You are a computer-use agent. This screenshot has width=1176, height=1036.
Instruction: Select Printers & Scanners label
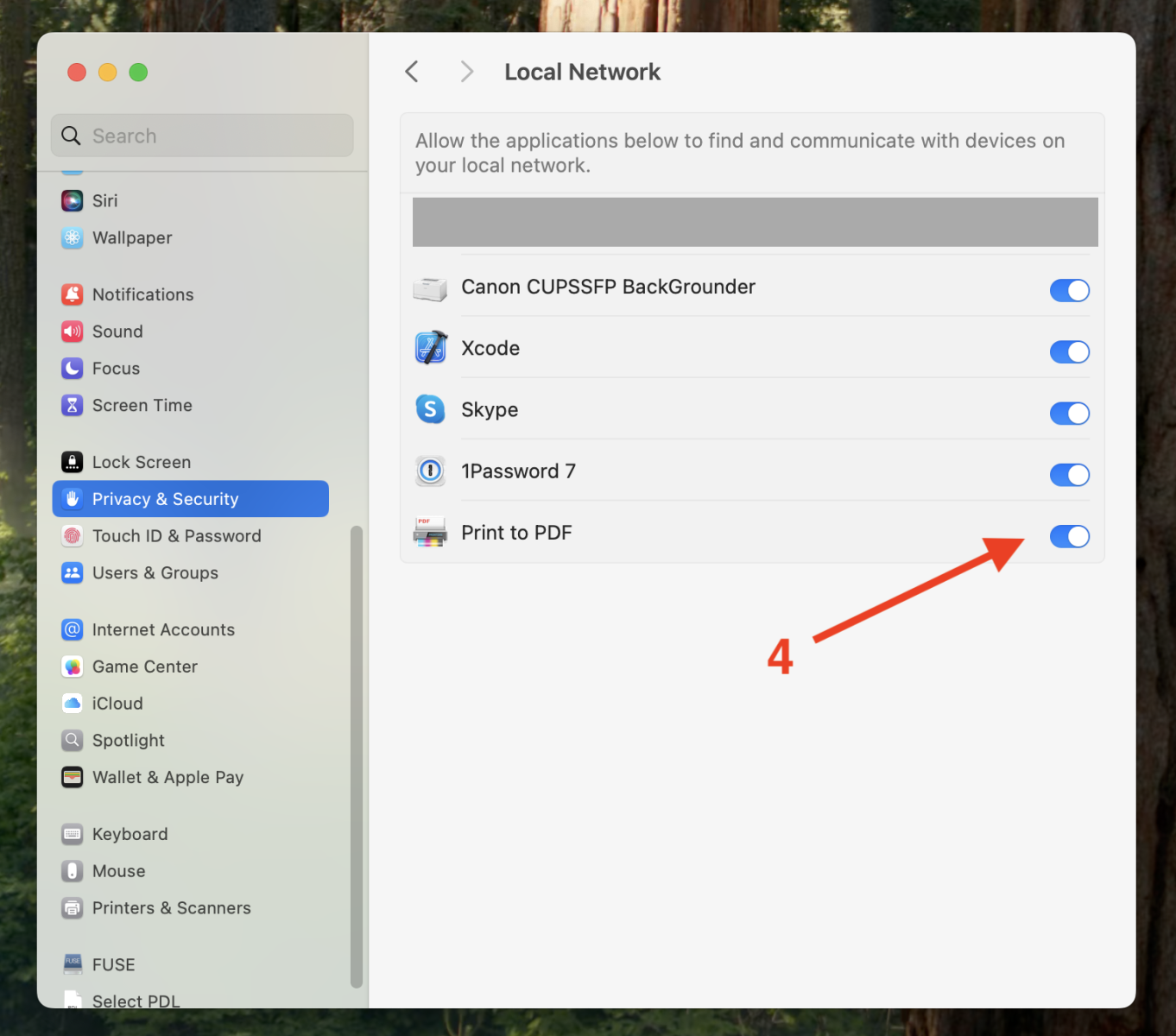171,908
